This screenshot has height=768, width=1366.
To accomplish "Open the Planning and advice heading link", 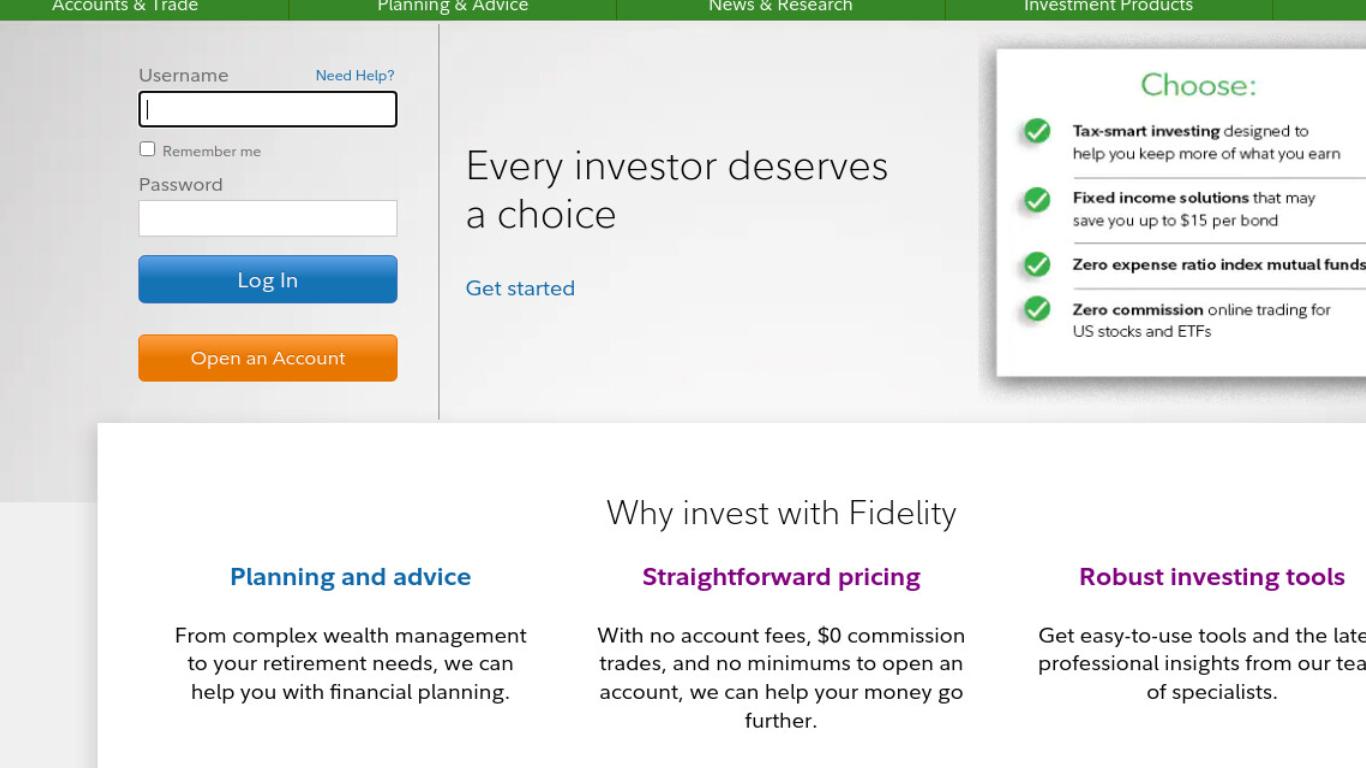I will click(350, 577).
